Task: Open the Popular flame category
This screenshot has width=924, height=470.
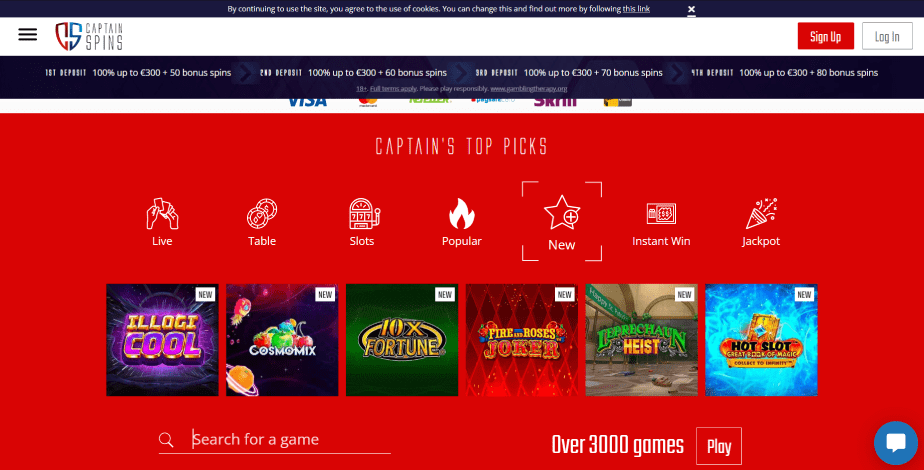Action: click(461, 213)
